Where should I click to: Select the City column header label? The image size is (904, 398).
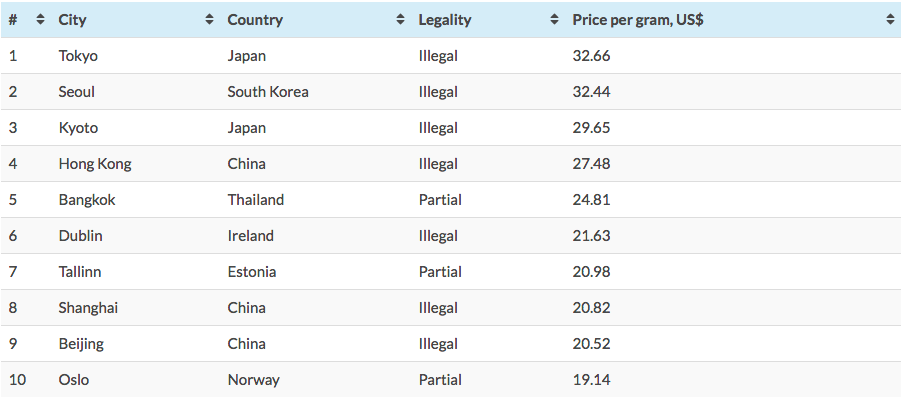[72, 20]
